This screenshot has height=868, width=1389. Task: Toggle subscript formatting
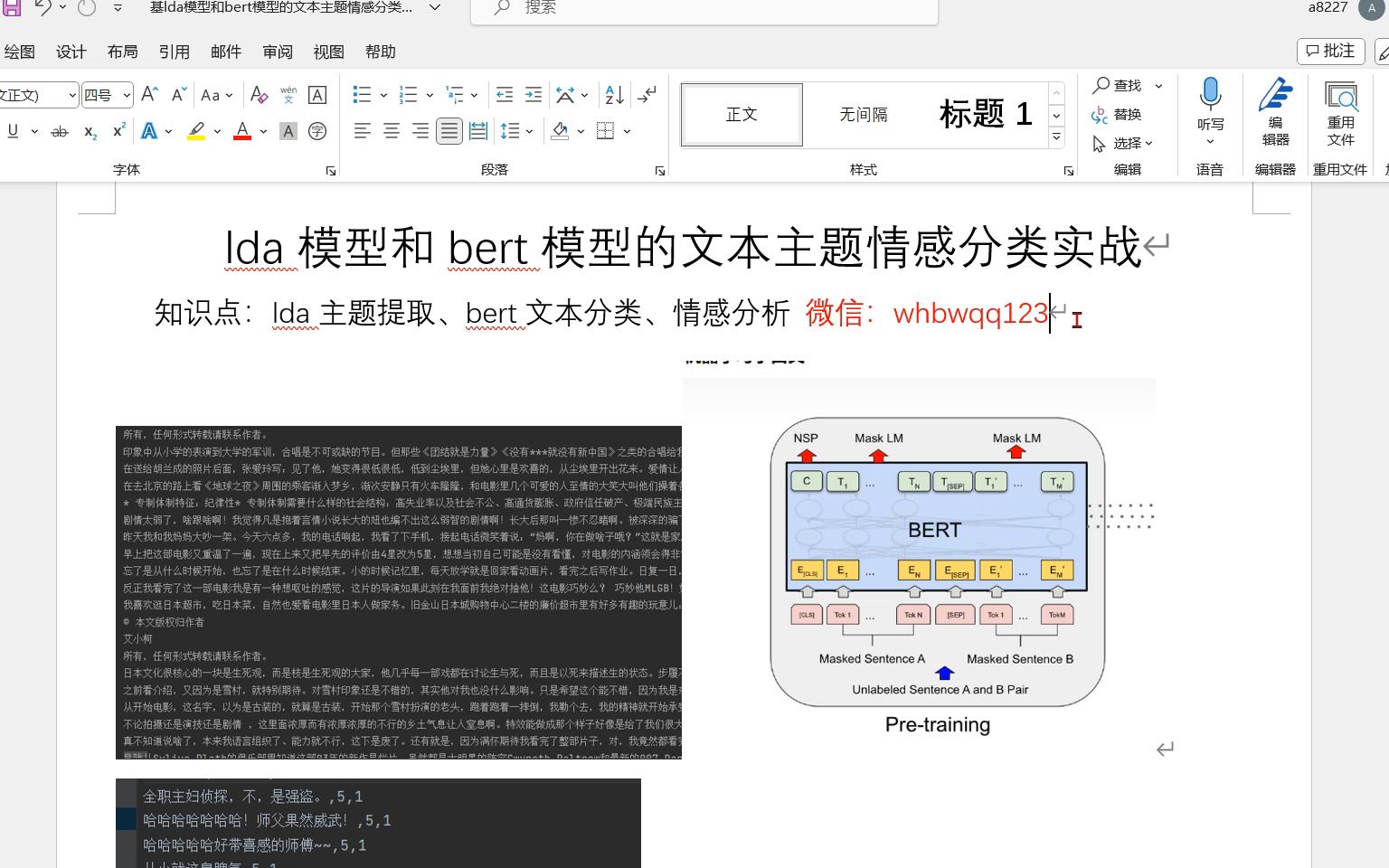point(90,131)
